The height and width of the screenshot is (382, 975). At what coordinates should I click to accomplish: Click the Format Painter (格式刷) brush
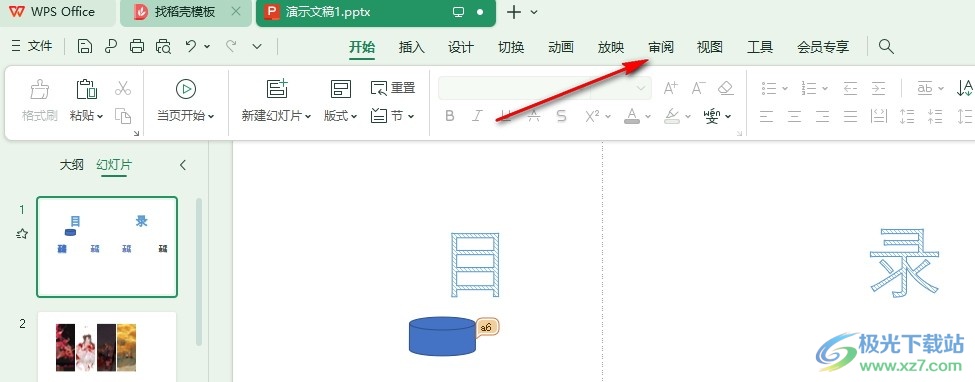[40, 90]
